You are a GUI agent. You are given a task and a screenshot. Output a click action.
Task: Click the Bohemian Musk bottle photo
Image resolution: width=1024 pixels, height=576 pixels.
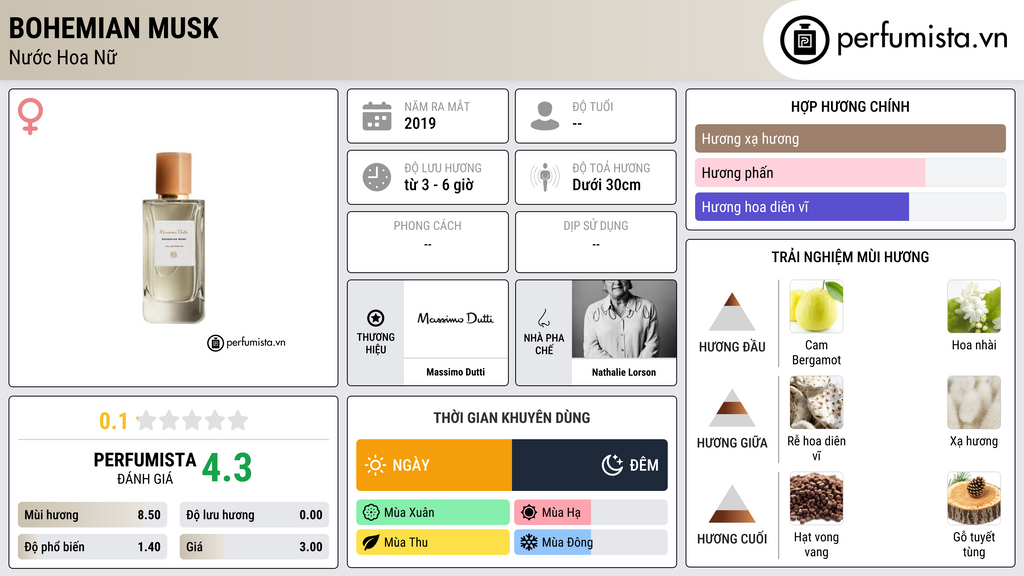174,238
